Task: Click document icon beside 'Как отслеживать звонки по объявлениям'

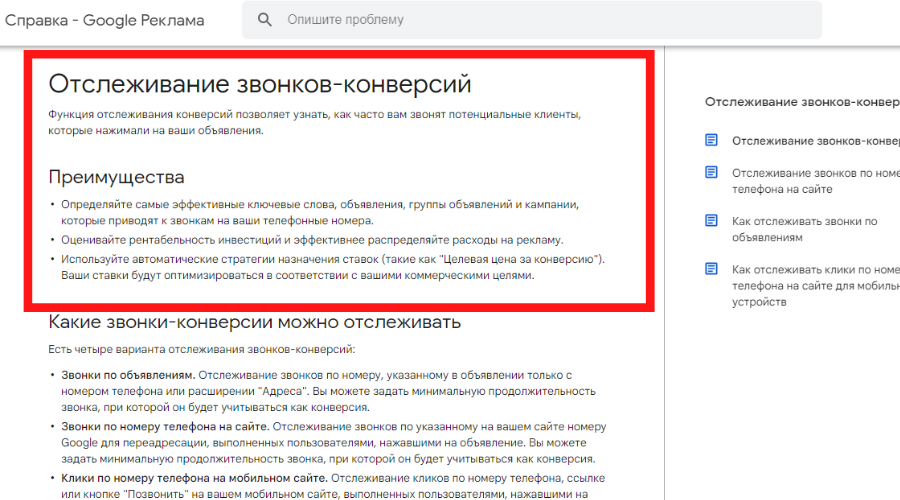Action: point(711,220)
